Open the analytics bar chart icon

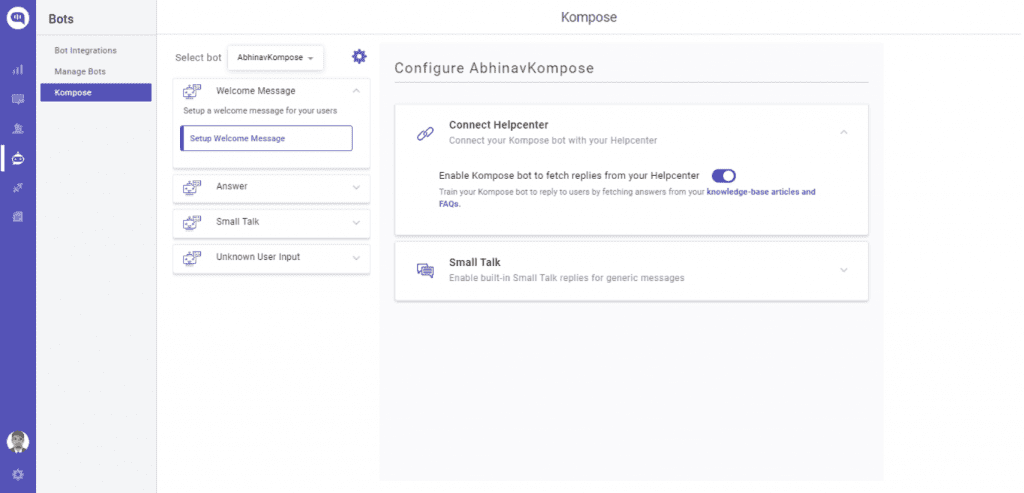point(18,70)
